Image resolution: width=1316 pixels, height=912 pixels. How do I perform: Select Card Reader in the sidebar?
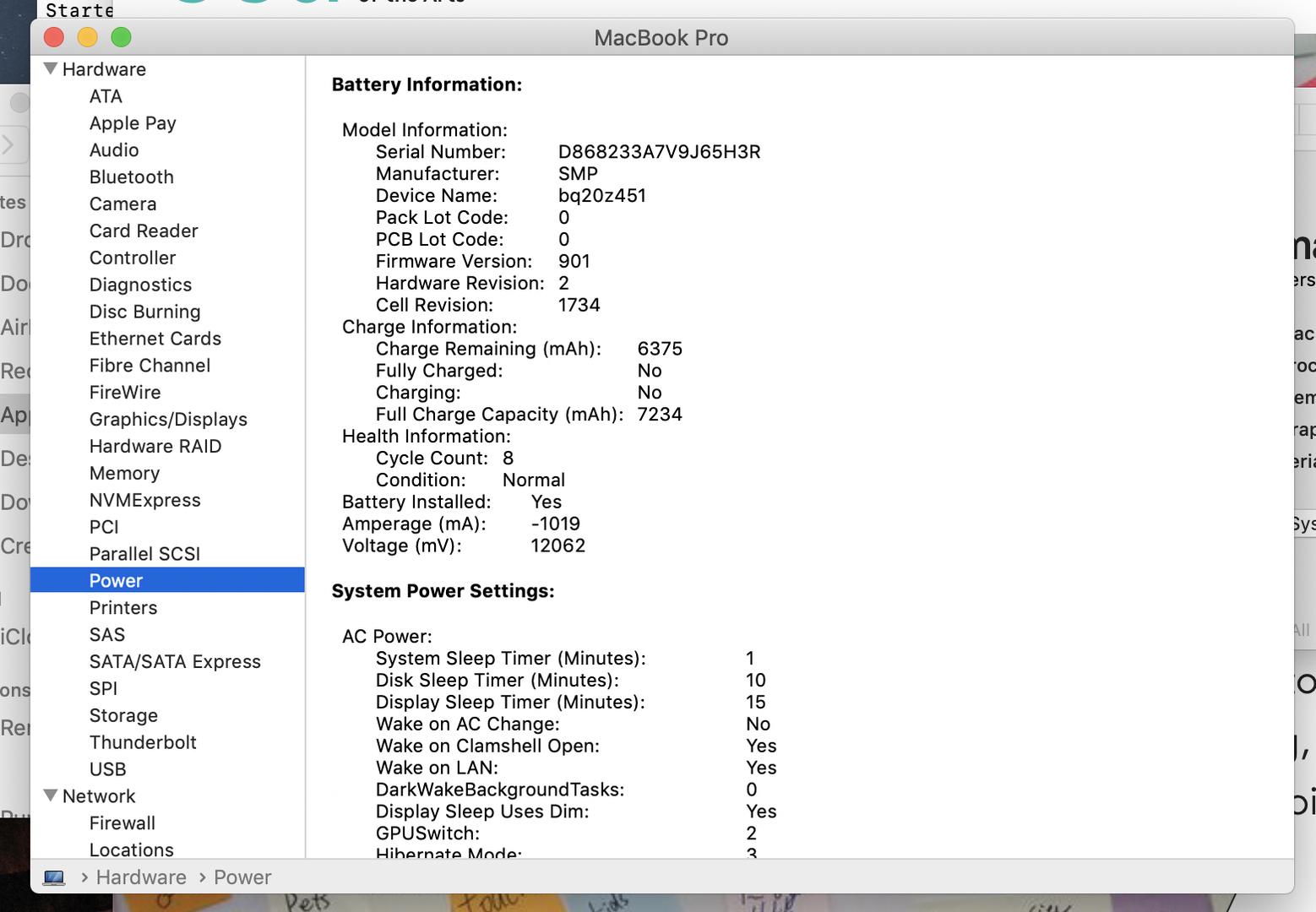pos(144,231)
